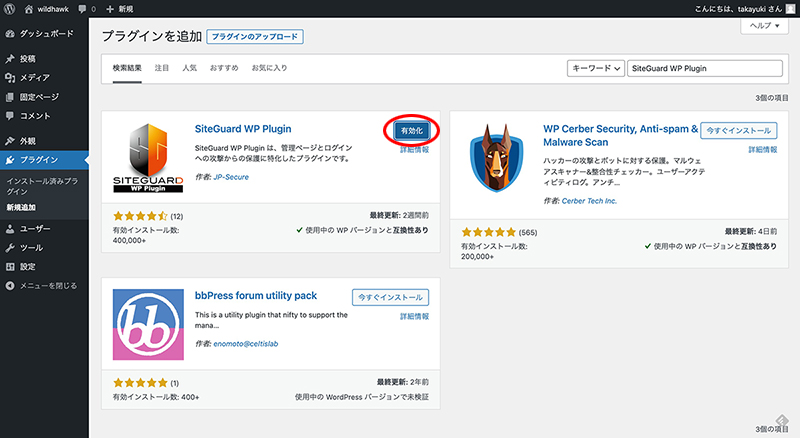
Task: Activate SiteGuard with the 有効化 button
Action: [x=410, y=131]
